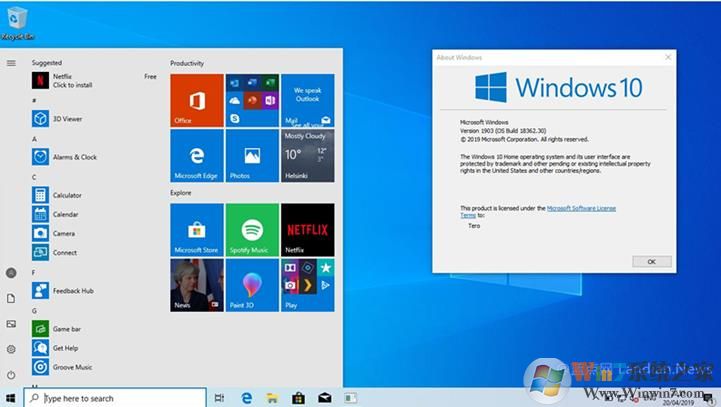Image resolution: width=721 pixels, height=407 pixels.
Task: Open the Weather tile showing Helsinki
Action: click(307, 155)
